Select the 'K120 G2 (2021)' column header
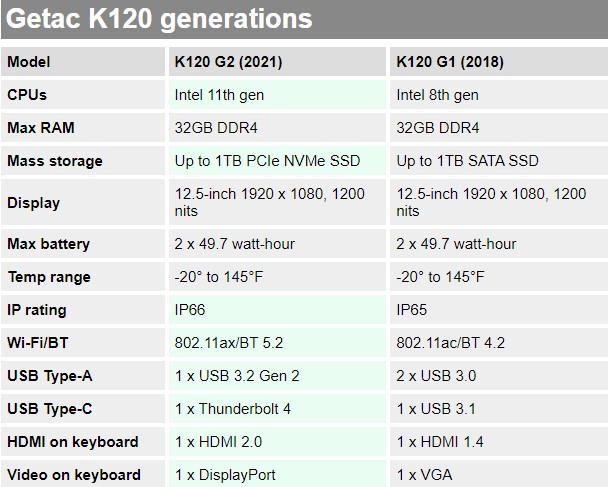The height and width of the screenshot is (487, 610). [228, 62]
